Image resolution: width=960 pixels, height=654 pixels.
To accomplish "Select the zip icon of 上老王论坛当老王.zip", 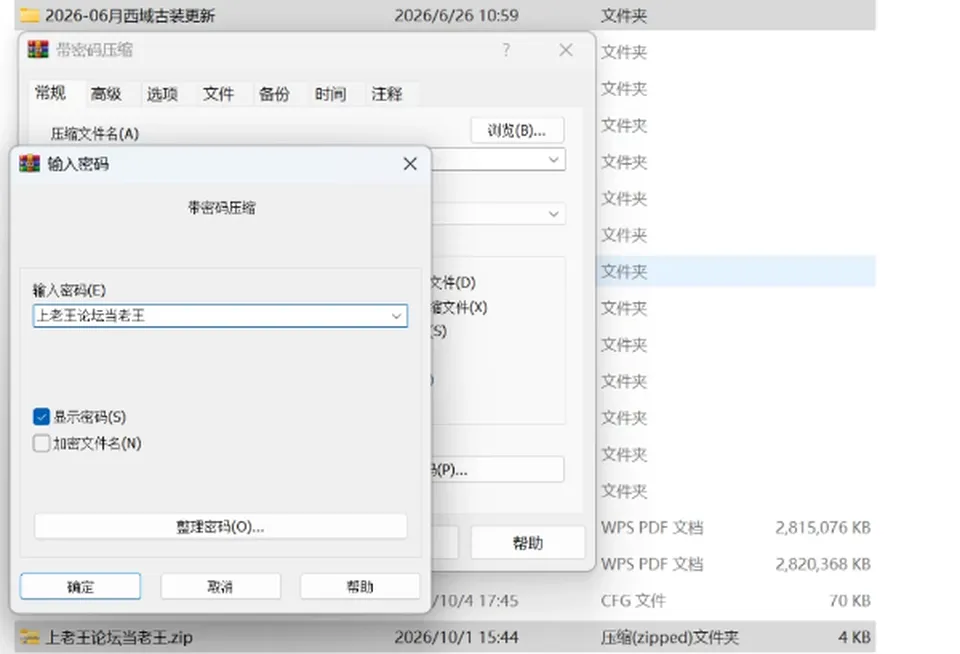I will (x=29, y=637).
